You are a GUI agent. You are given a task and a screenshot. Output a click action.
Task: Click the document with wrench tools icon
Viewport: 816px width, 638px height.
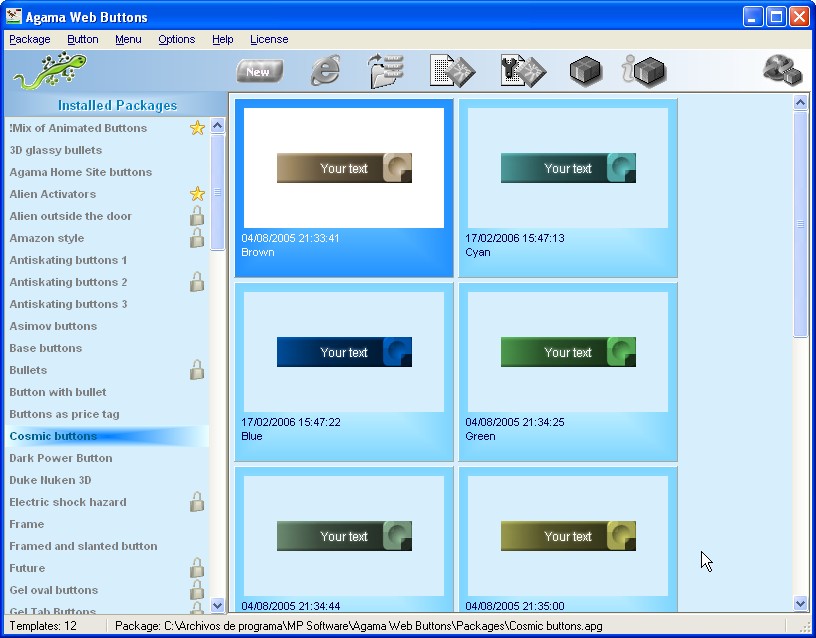pos(523,70)
